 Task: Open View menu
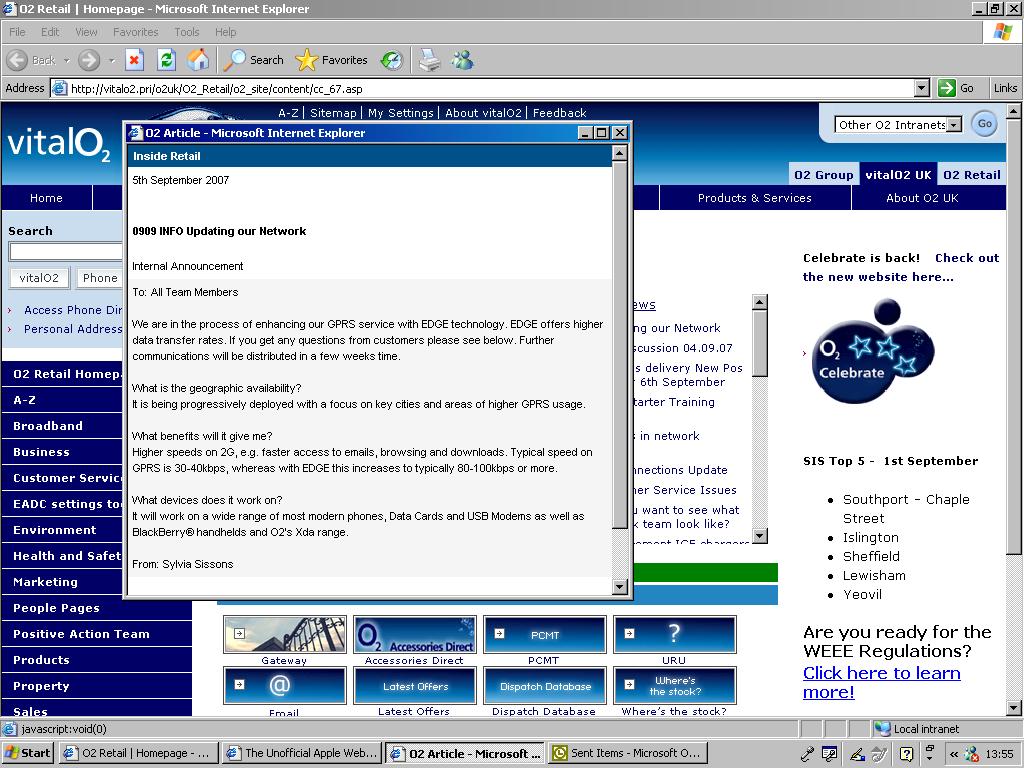point(86,32)
